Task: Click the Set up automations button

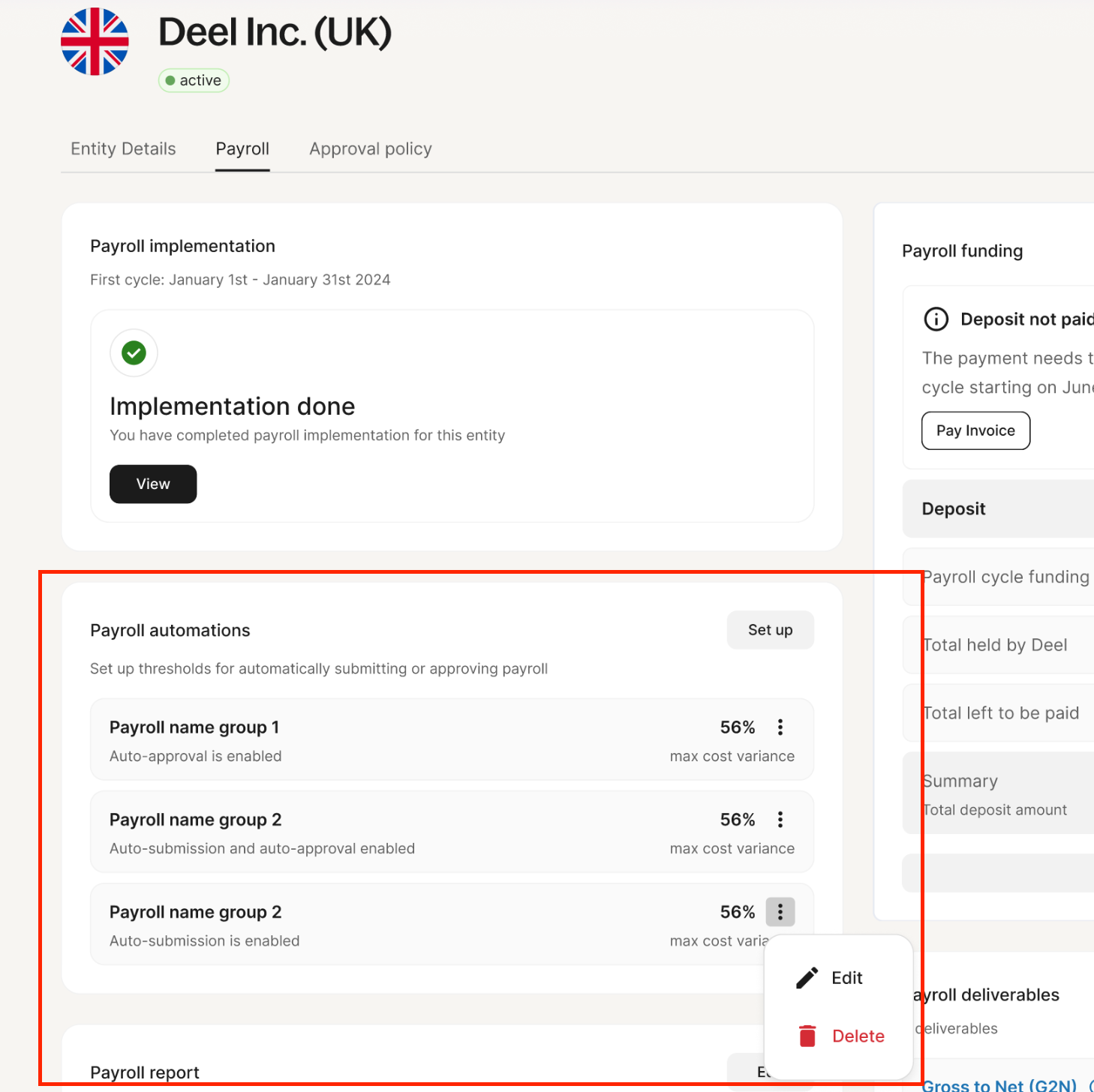Action: point(770,630)
